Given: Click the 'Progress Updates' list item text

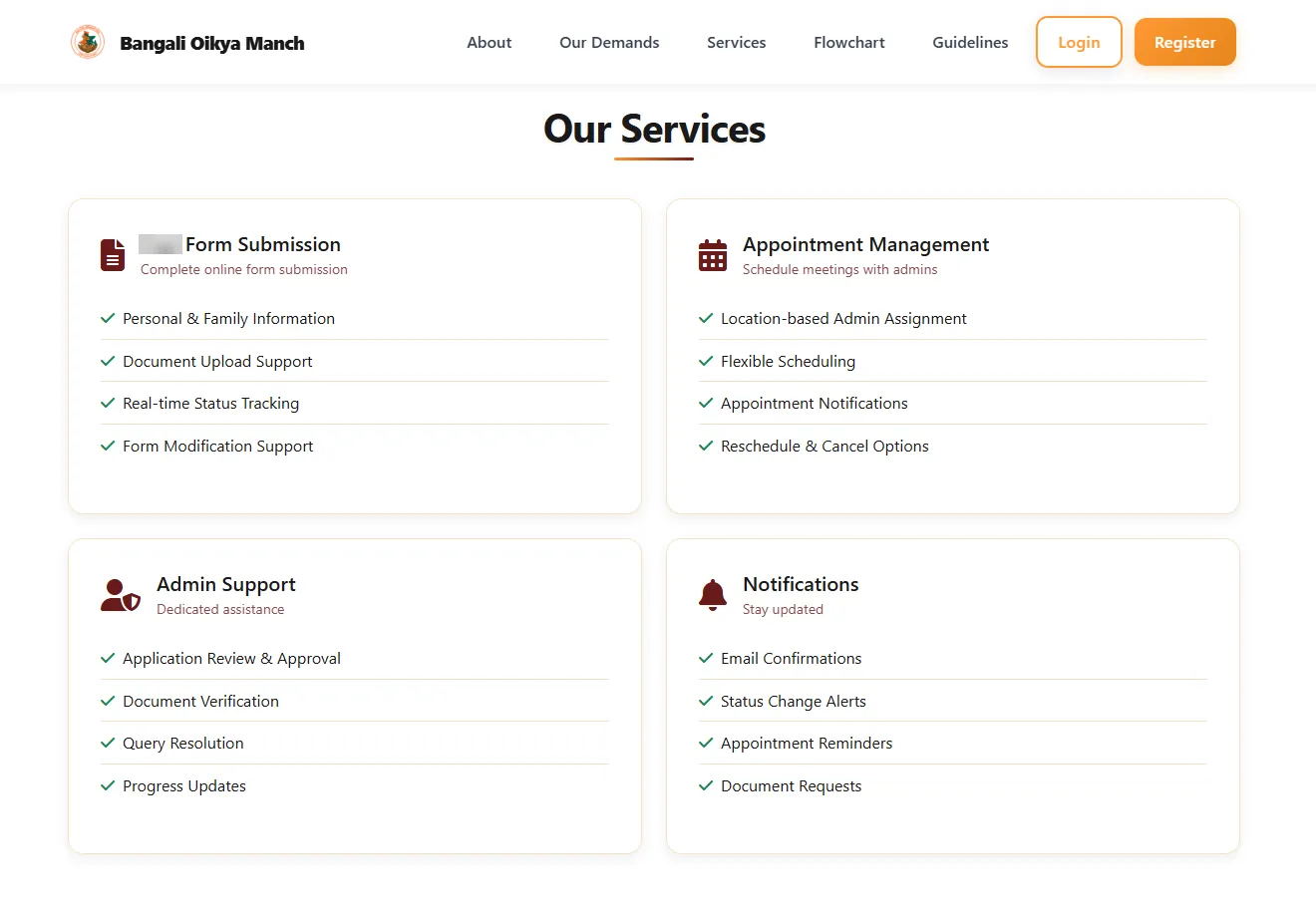Looking at the screenshot, I should tap(184, 785).
